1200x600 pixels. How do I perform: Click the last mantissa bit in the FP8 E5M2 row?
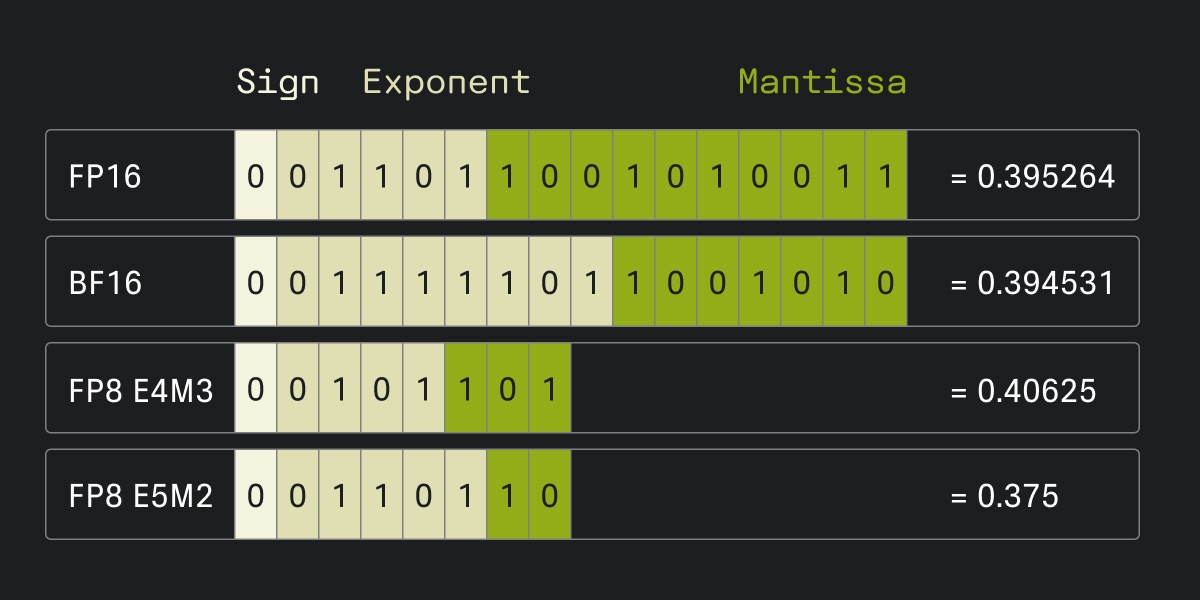click(549, 496)
